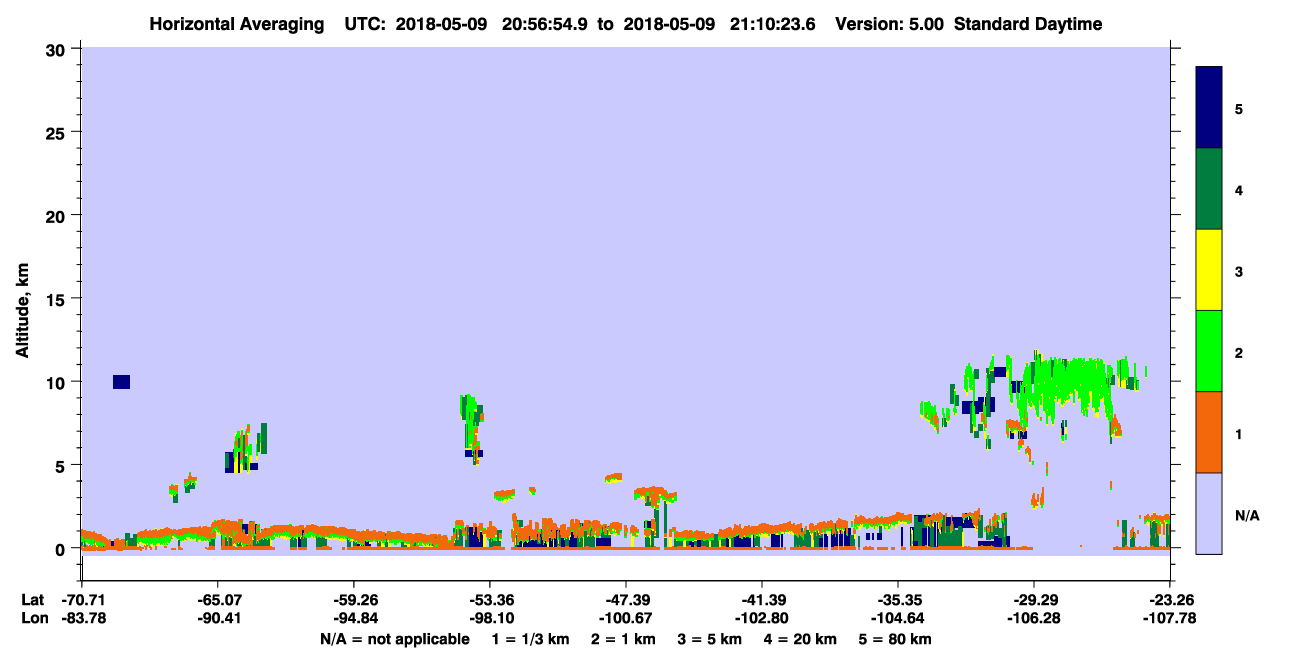The width and height of the screenshot is (1300, 667).
Task: Click the orange colorbar segment labeled 1
Action: pyautogui.click(x=1209, y=432)
